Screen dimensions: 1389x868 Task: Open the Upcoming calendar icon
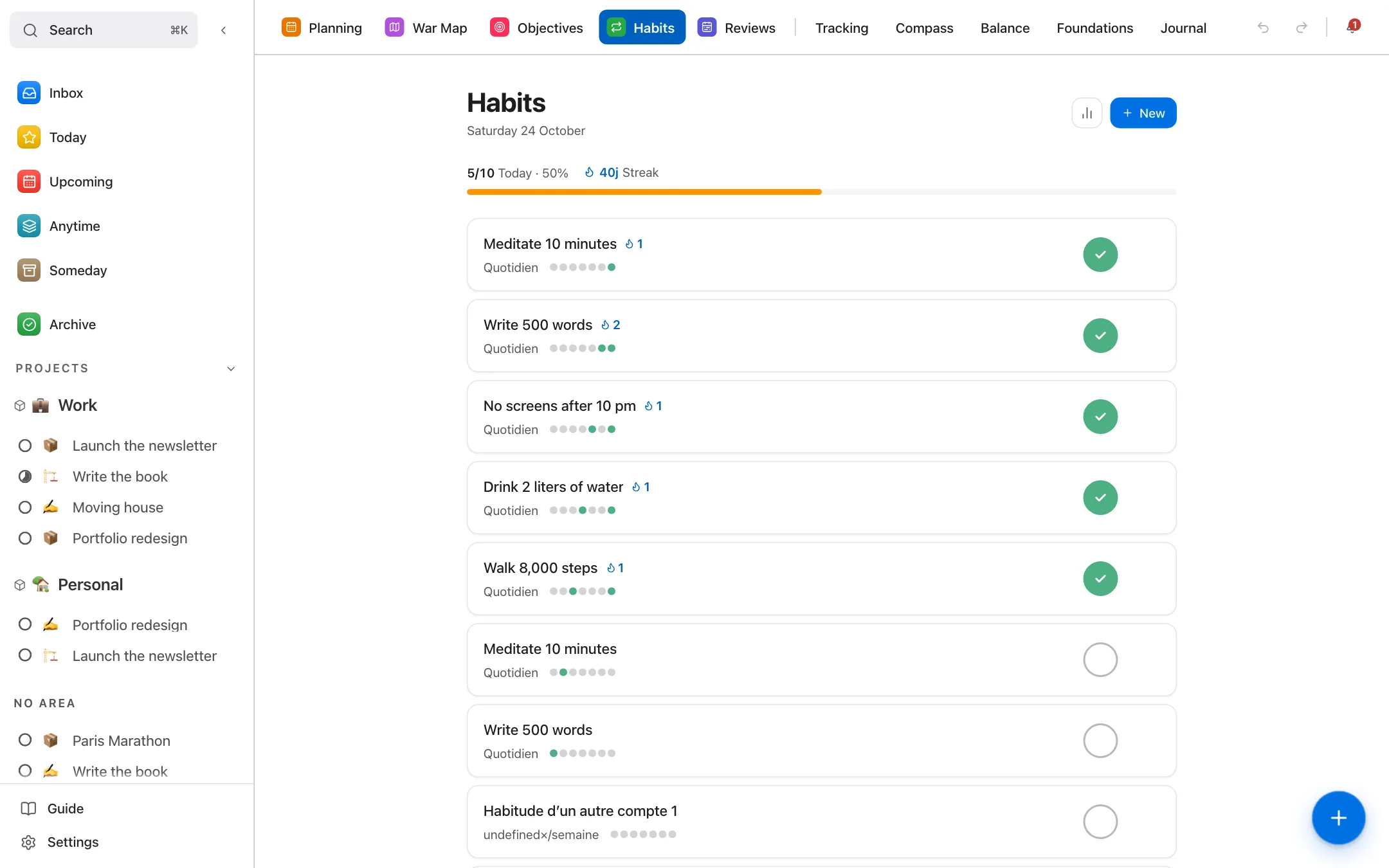pos(29,182)
